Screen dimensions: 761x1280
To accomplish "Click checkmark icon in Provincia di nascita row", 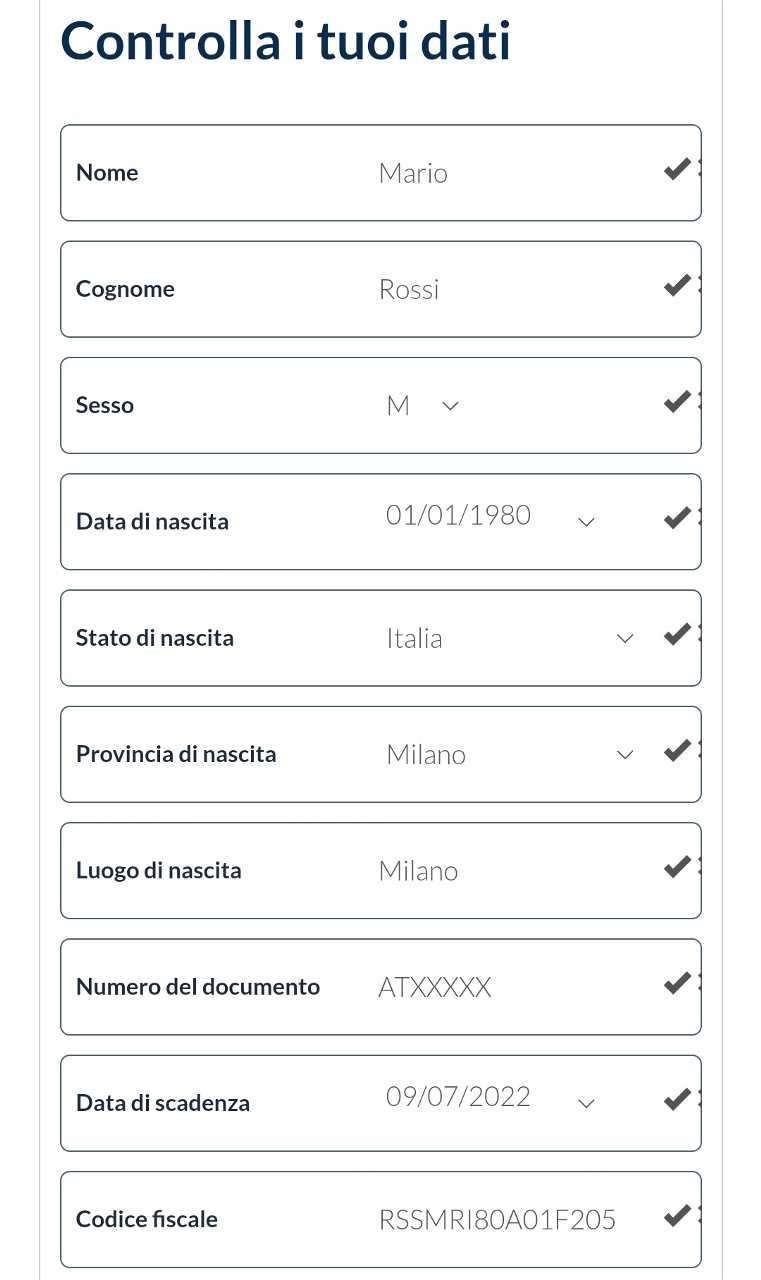I will tap(678, 750).
